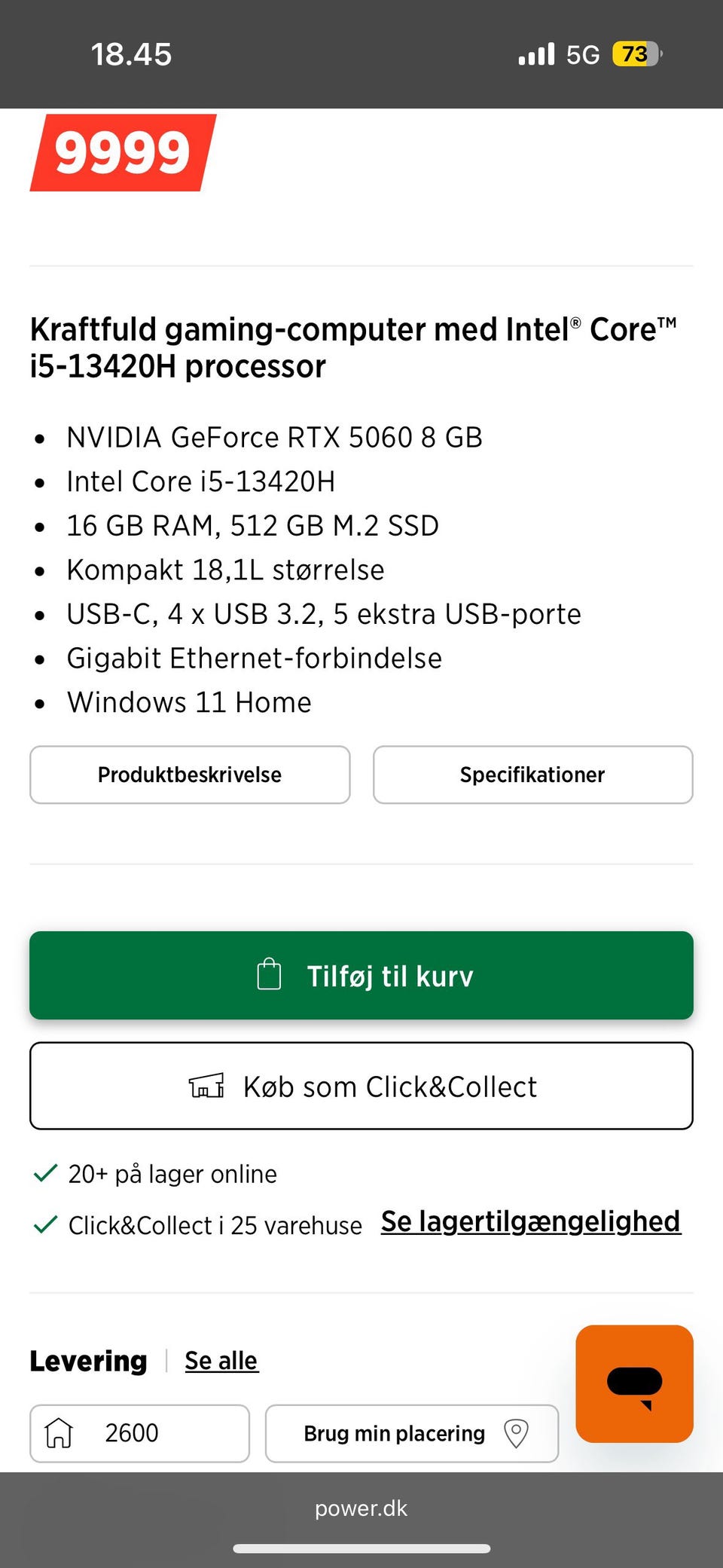
Task: Tap the home indicator bar
Action: tap(361, 1548)
